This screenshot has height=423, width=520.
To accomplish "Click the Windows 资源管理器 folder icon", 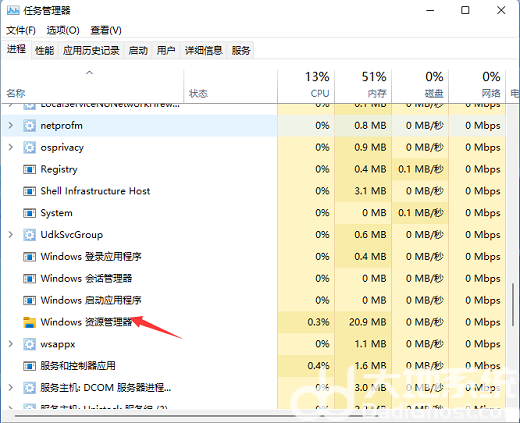I will pos(29,322).
